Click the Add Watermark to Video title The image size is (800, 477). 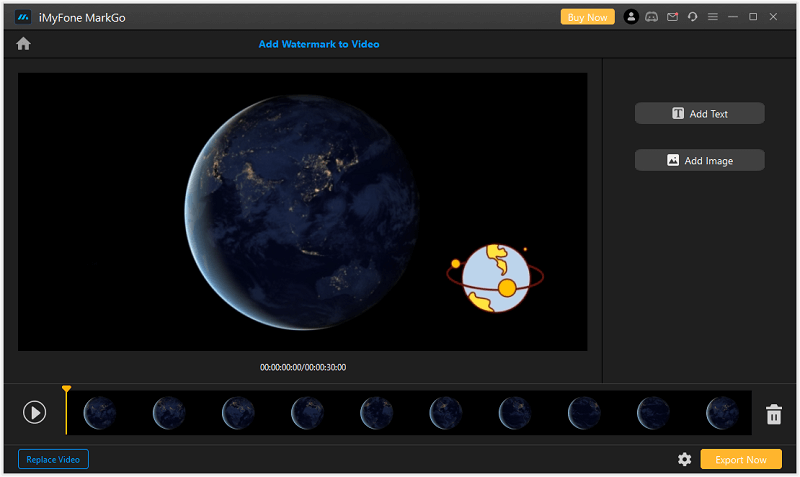319,44
